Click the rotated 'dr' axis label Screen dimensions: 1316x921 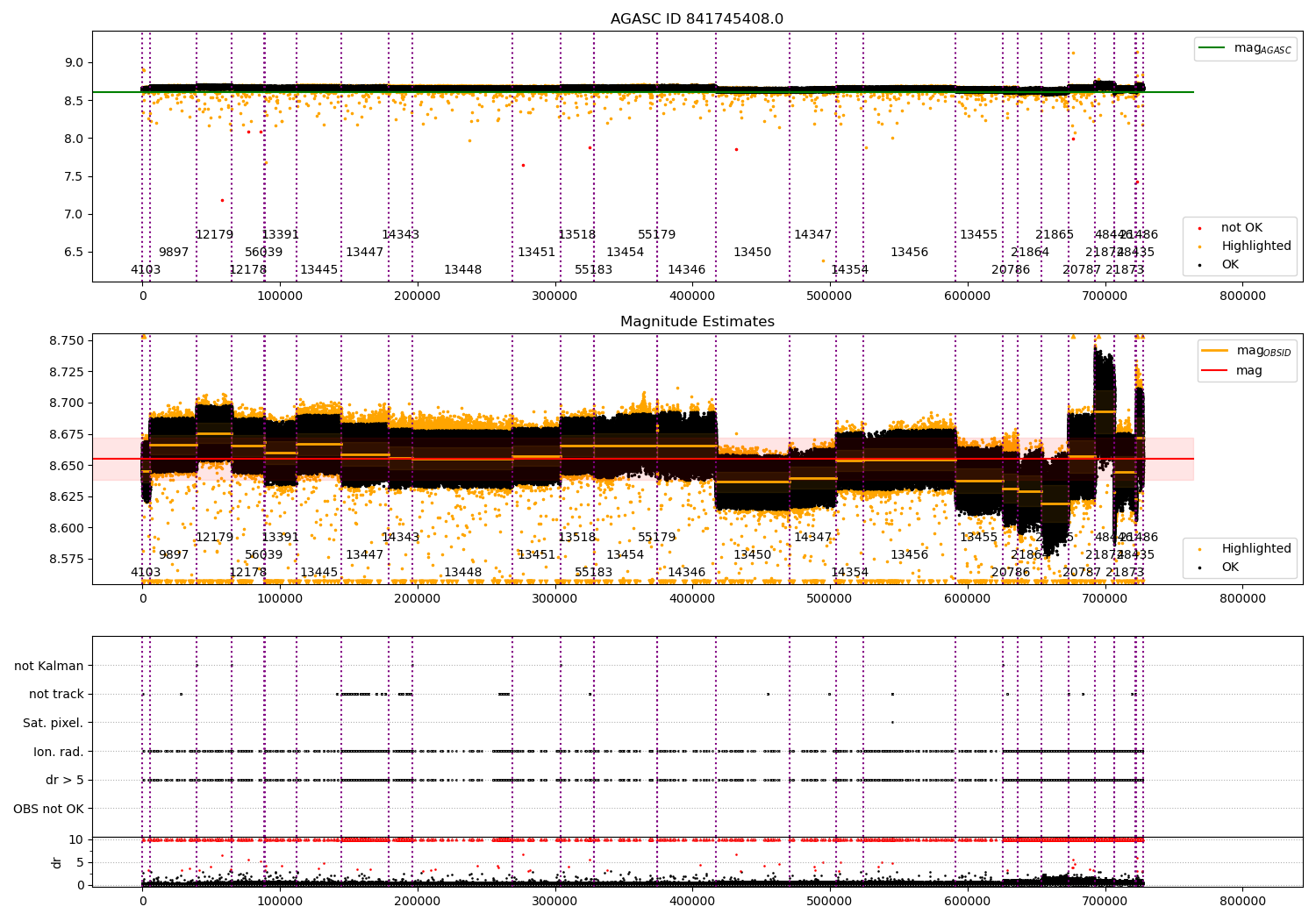click(57, 862)
